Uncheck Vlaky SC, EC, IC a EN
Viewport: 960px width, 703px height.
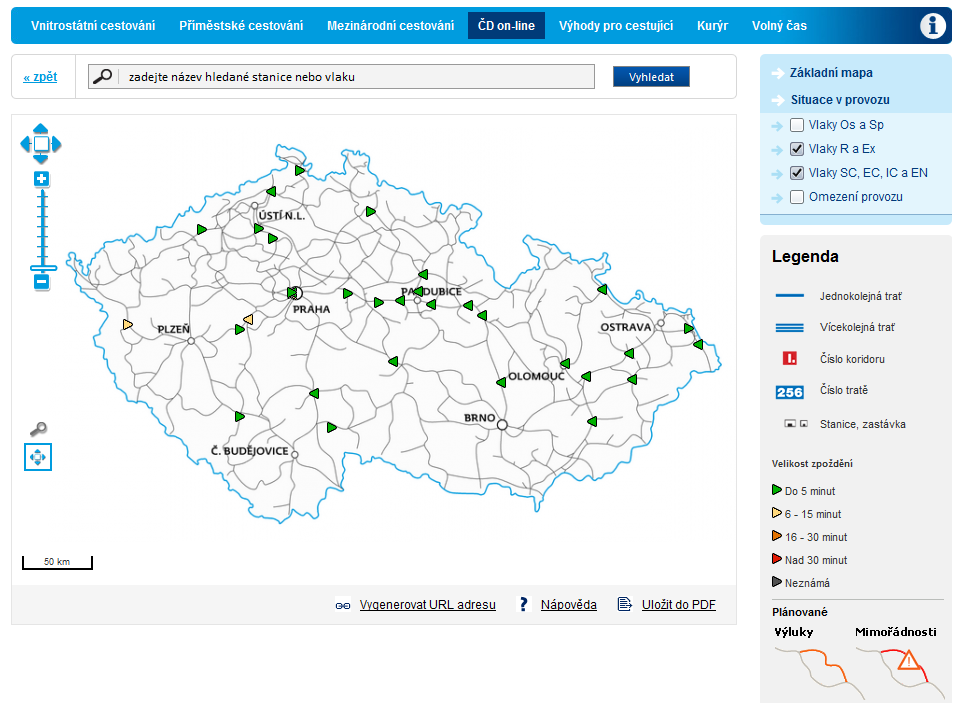[797, 173]
